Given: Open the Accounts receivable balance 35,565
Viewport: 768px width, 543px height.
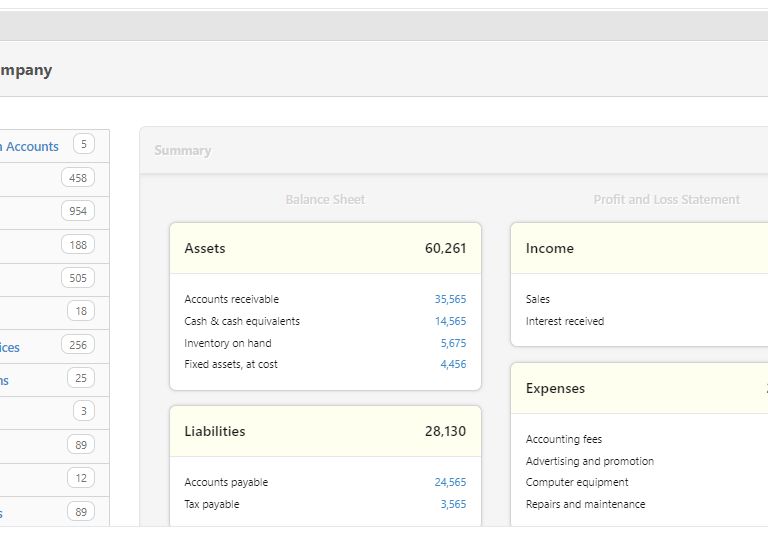Looking at the screenshot, I should (450, 299).
